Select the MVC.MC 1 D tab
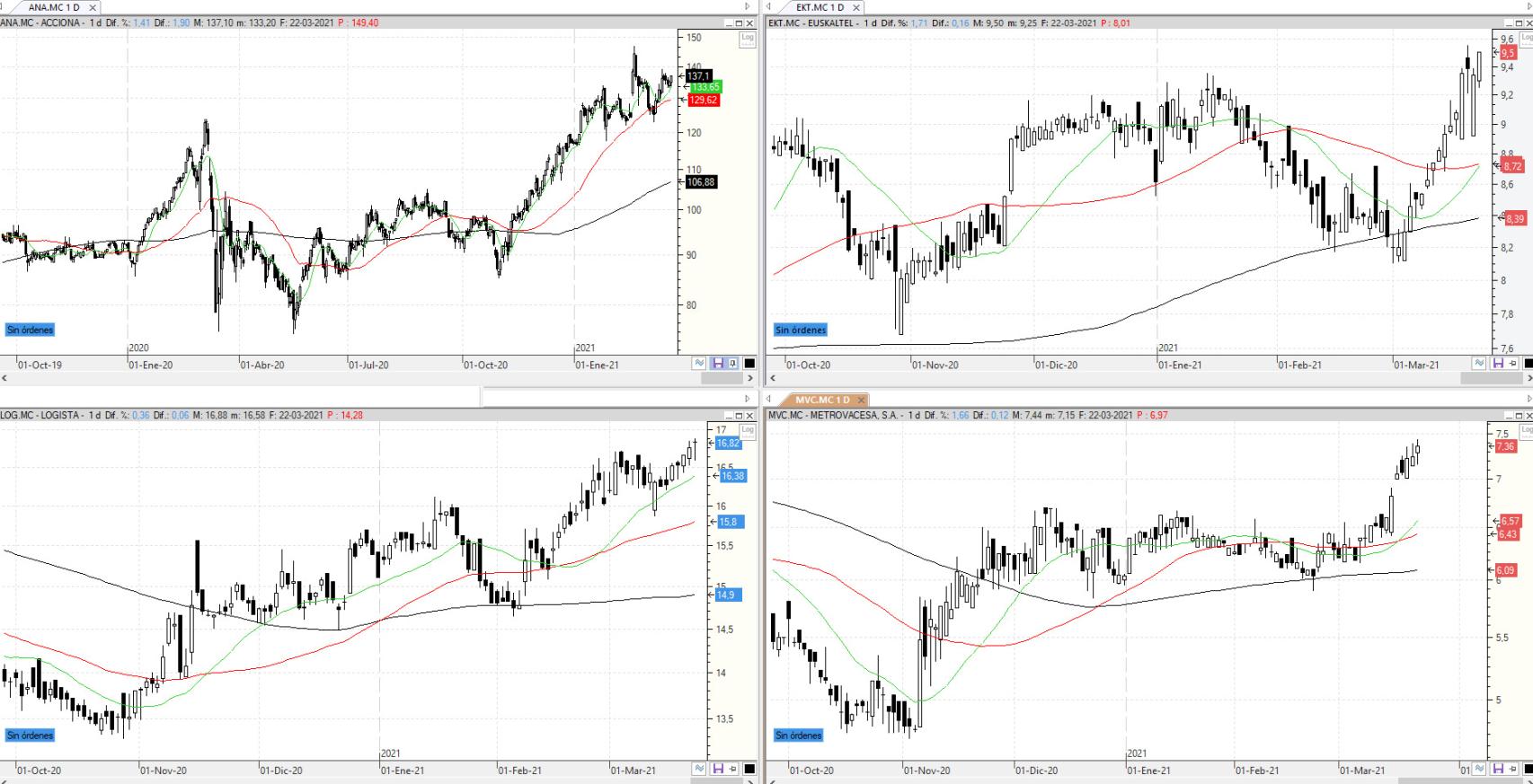The width and height of the screenshot is (1533, 784). (821, 400)
